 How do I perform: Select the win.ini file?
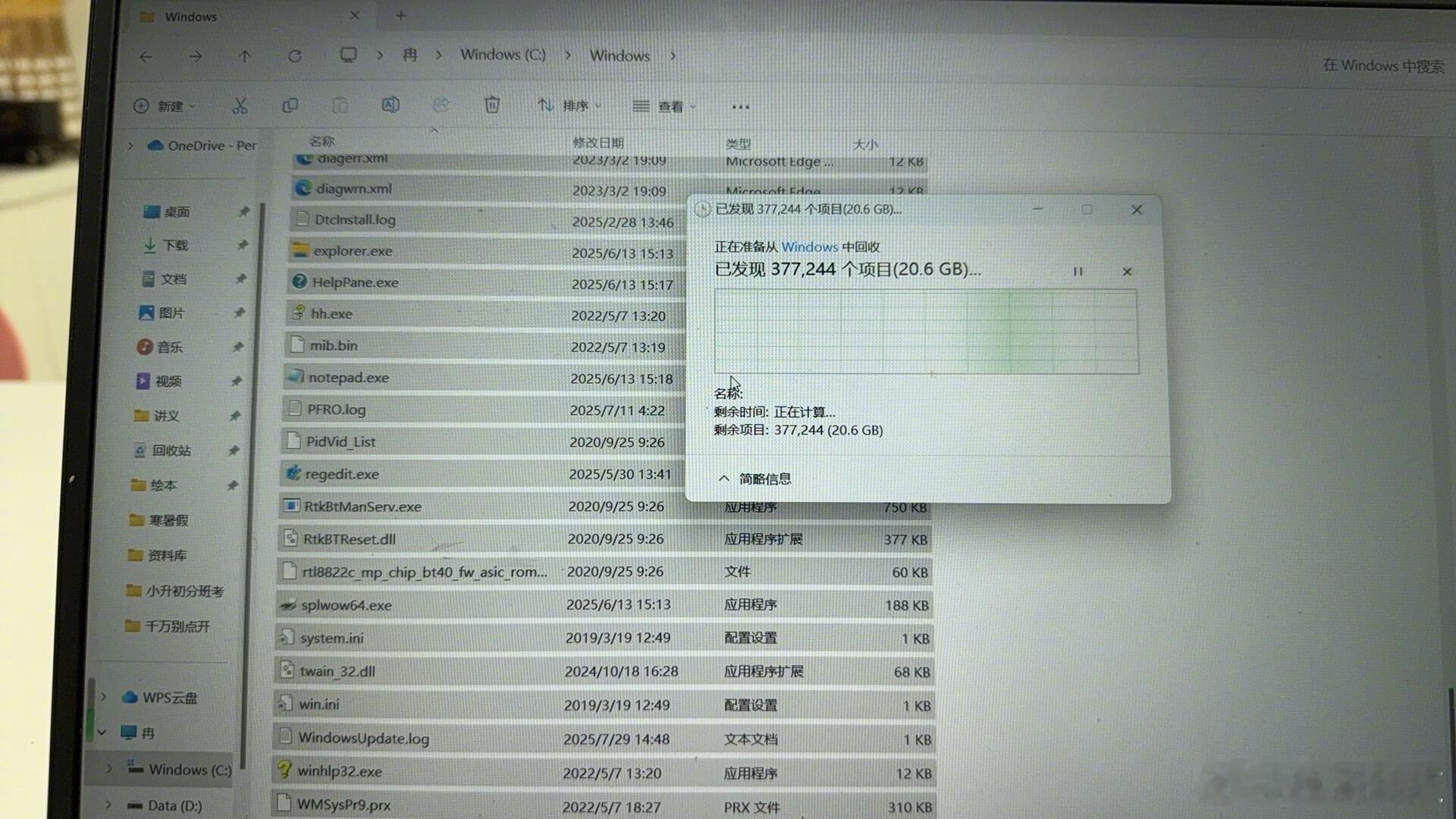(318, 704)
